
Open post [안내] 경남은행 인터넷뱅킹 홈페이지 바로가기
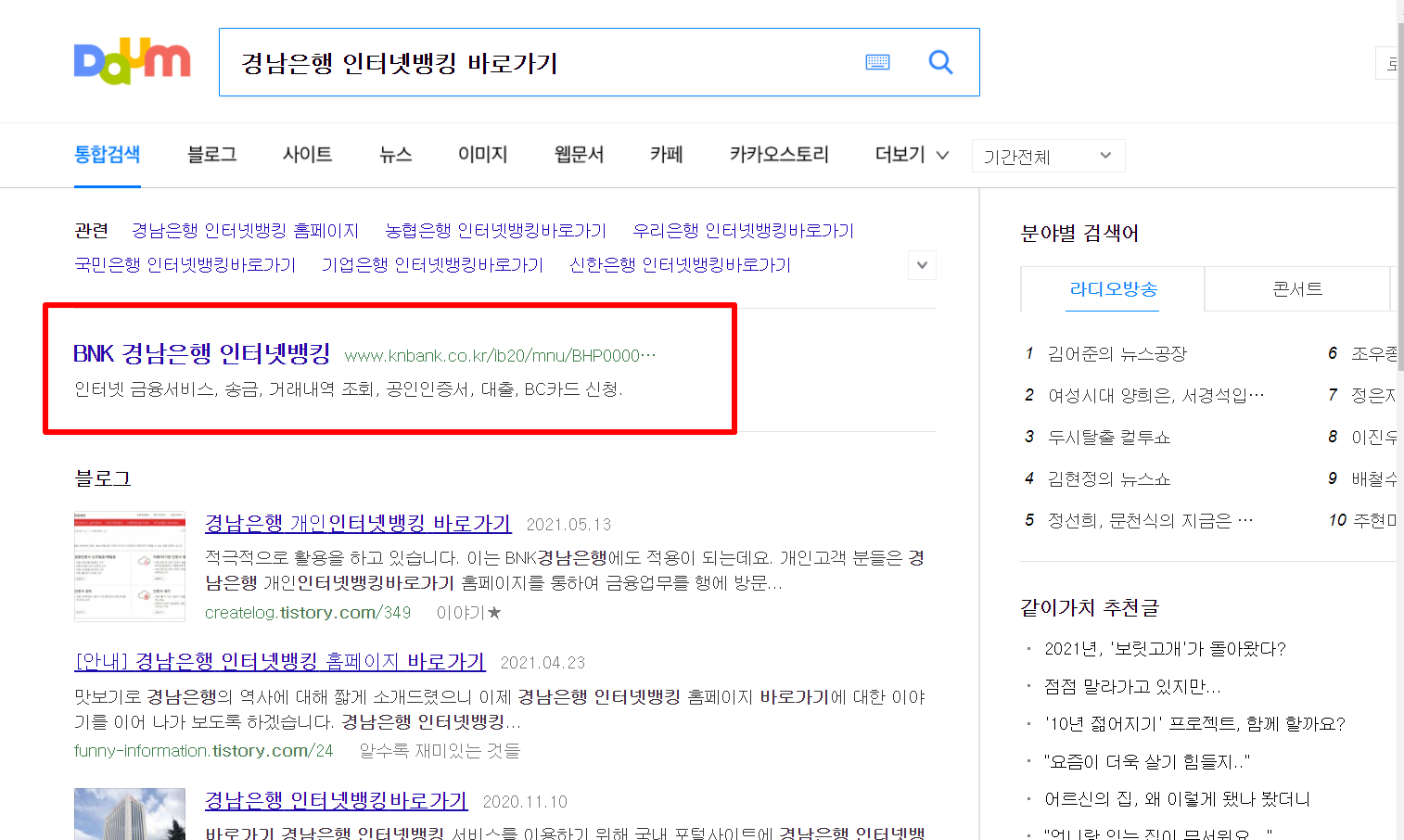(x=280, y=662)
